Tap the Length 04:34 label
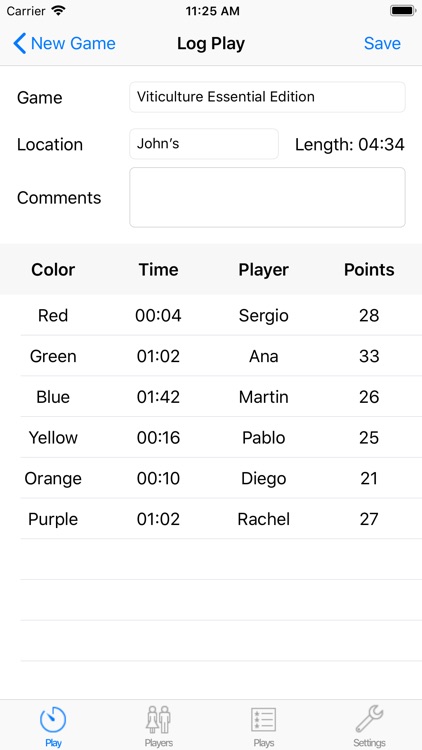Screen dimensions: 422x750 [x=350, y=144]
